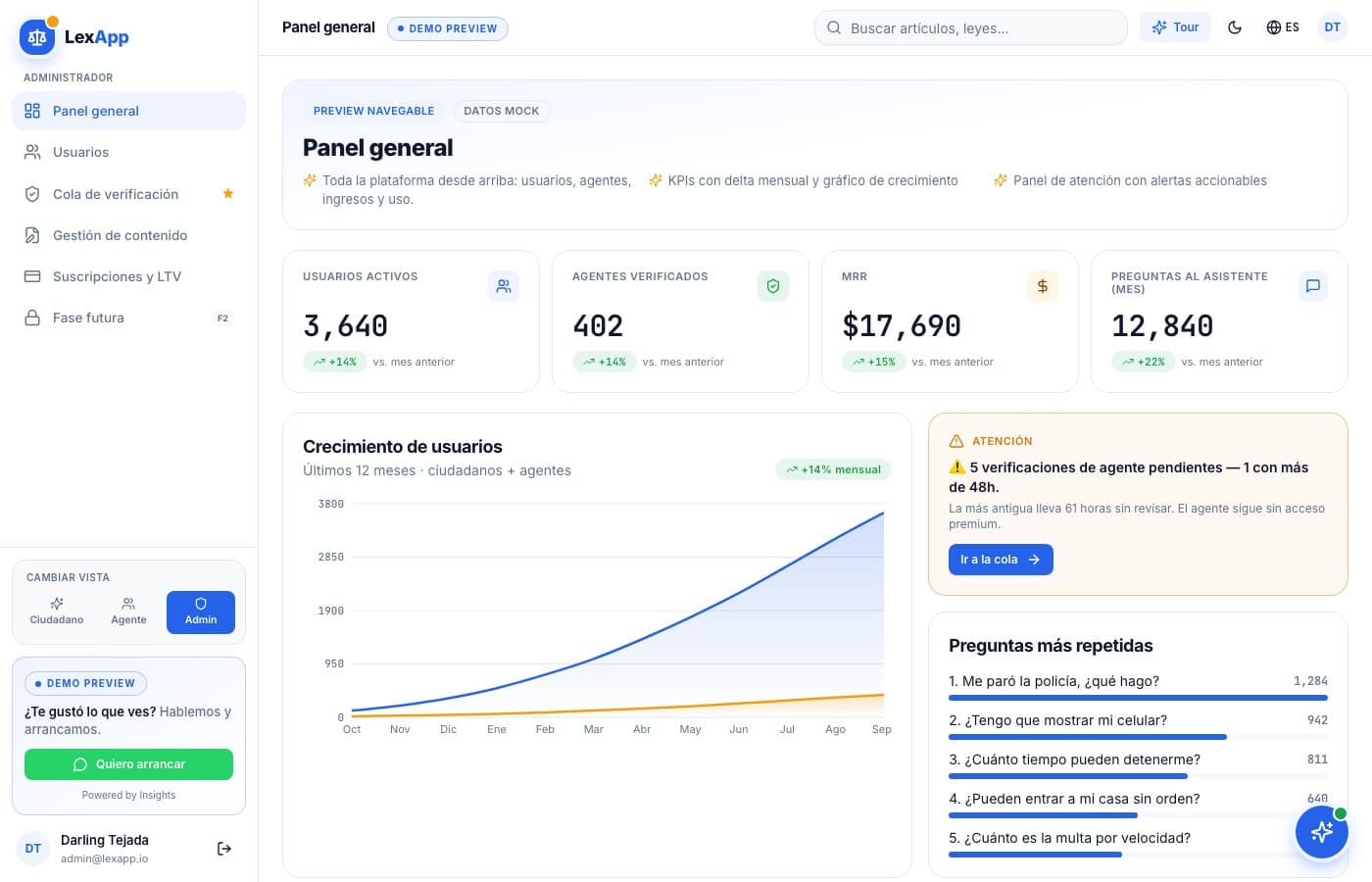Click the LexApp scales logo icon
1372x882 pixels.
37,37
